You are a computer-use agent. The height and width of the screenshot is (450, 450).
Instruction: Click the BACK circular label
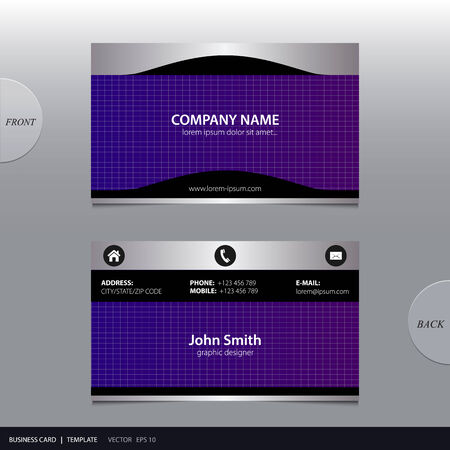430,324
